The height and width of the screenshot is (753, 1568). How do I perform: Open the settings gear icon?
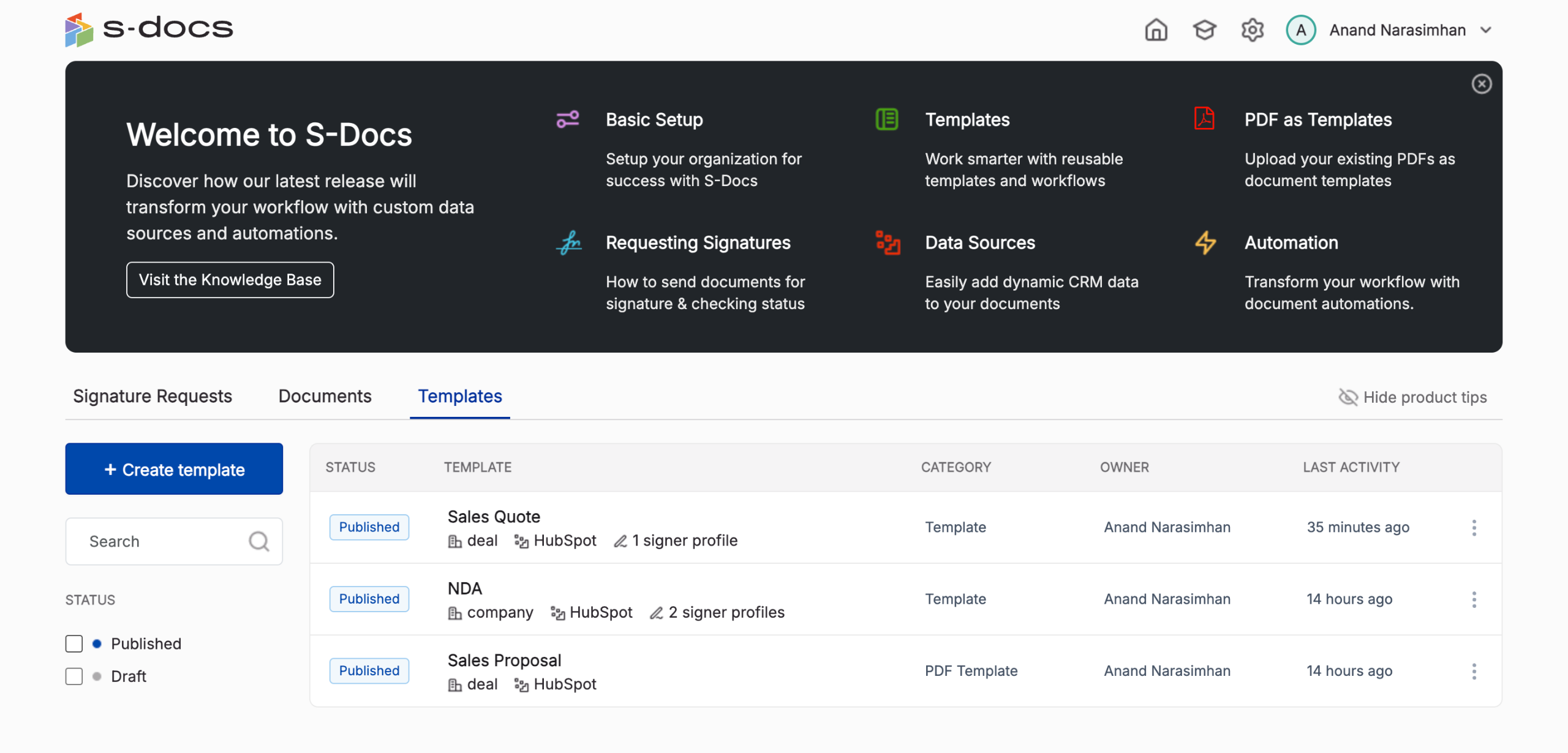1252,30
